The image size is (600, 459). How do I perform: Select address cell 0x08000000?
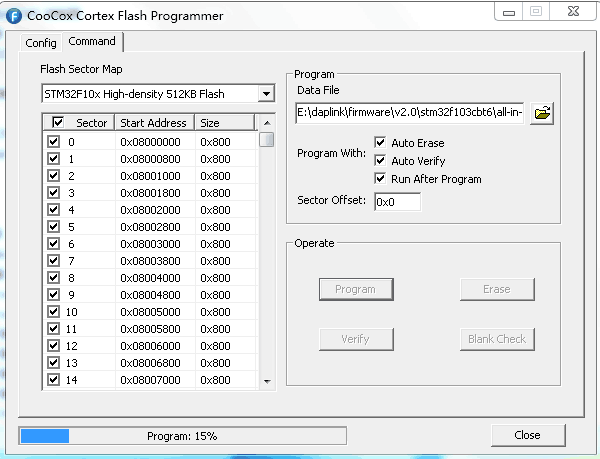(150, 142)
